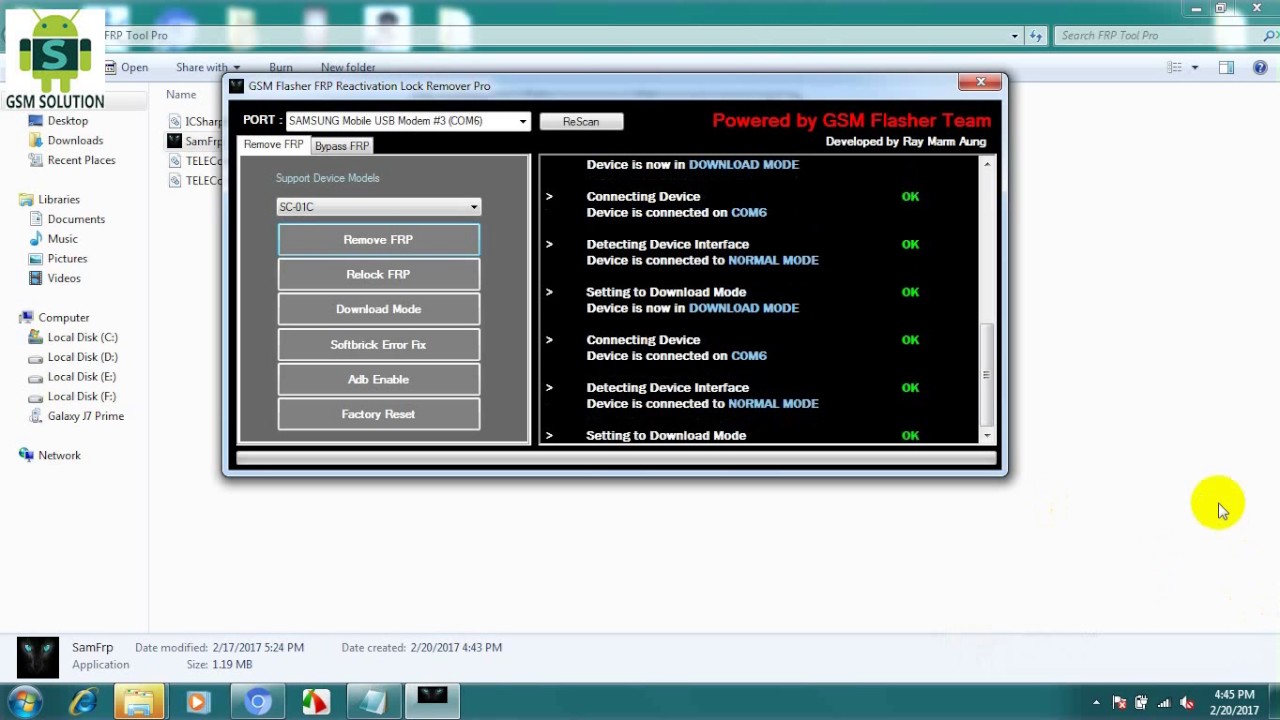This screenshot has height=720, width=1280.
Task: Select the SamFrp file in Explorer list
Action: tap(196, 141)
